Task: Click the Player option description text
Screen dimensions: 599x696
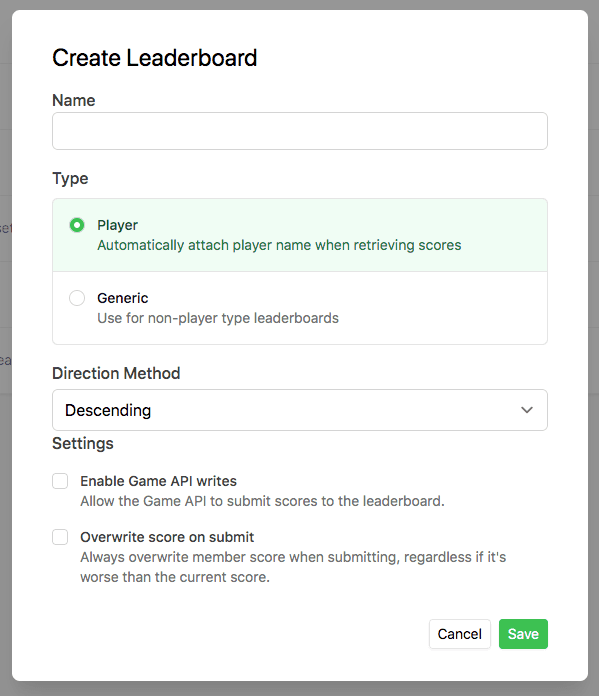Action: [x=279, y=245]
